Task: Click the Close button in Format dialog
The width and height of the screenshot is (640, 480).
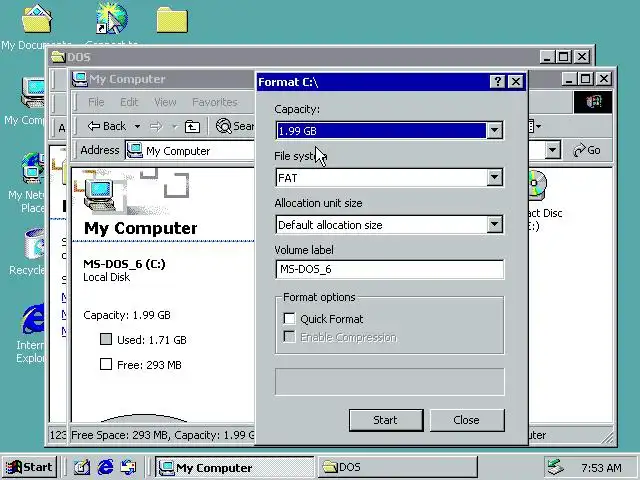Action: [467, 420]
